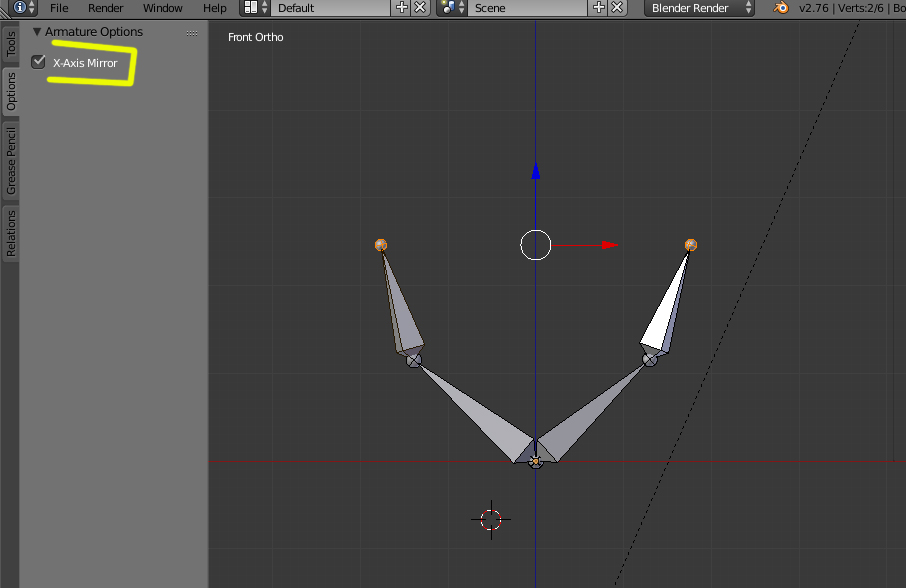Select the root bone joint at bottom

pyautogui.click(x=536, y=462)
